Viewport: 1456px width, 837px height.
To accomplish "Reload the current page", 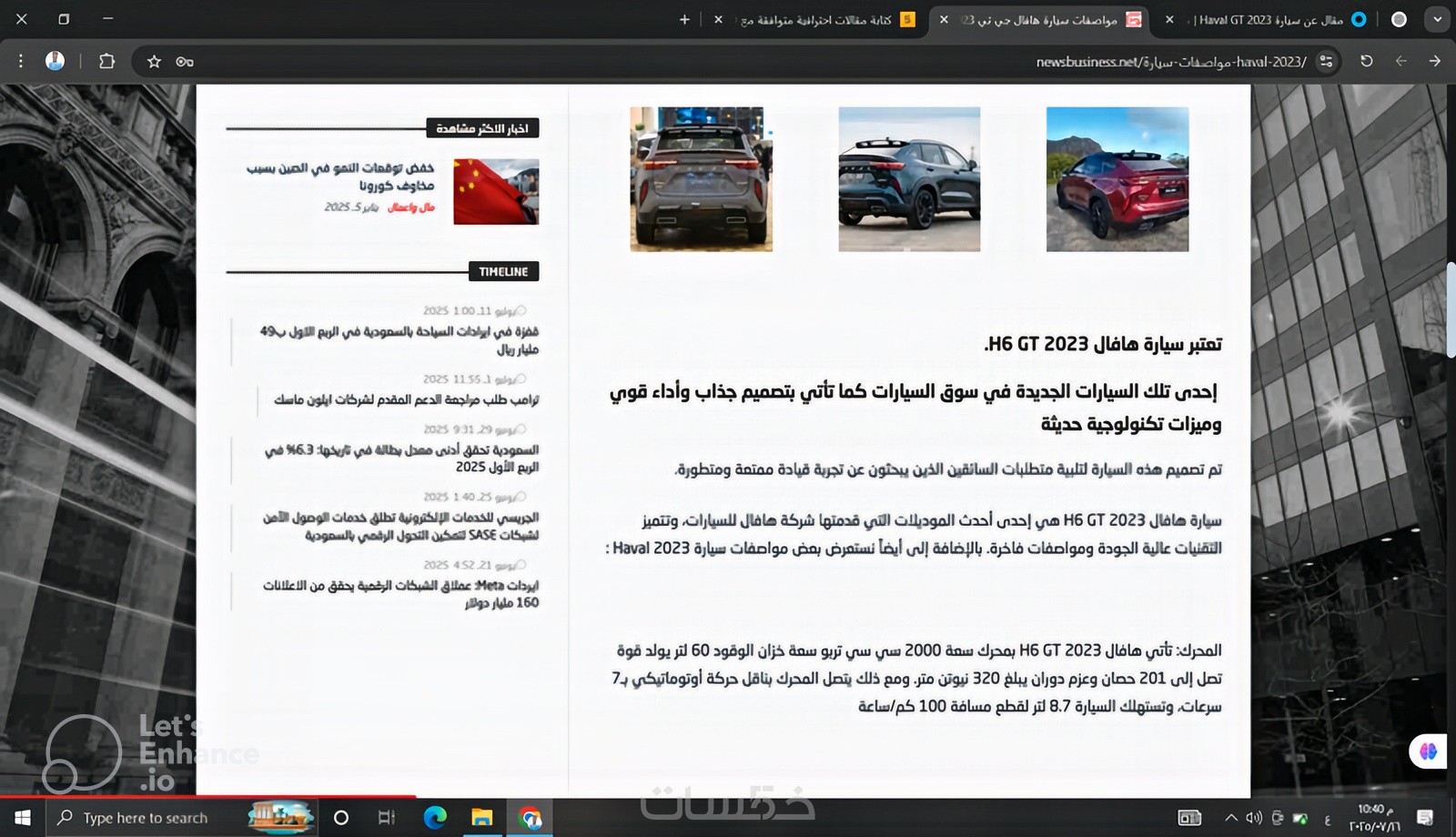I will (1366, 61).
